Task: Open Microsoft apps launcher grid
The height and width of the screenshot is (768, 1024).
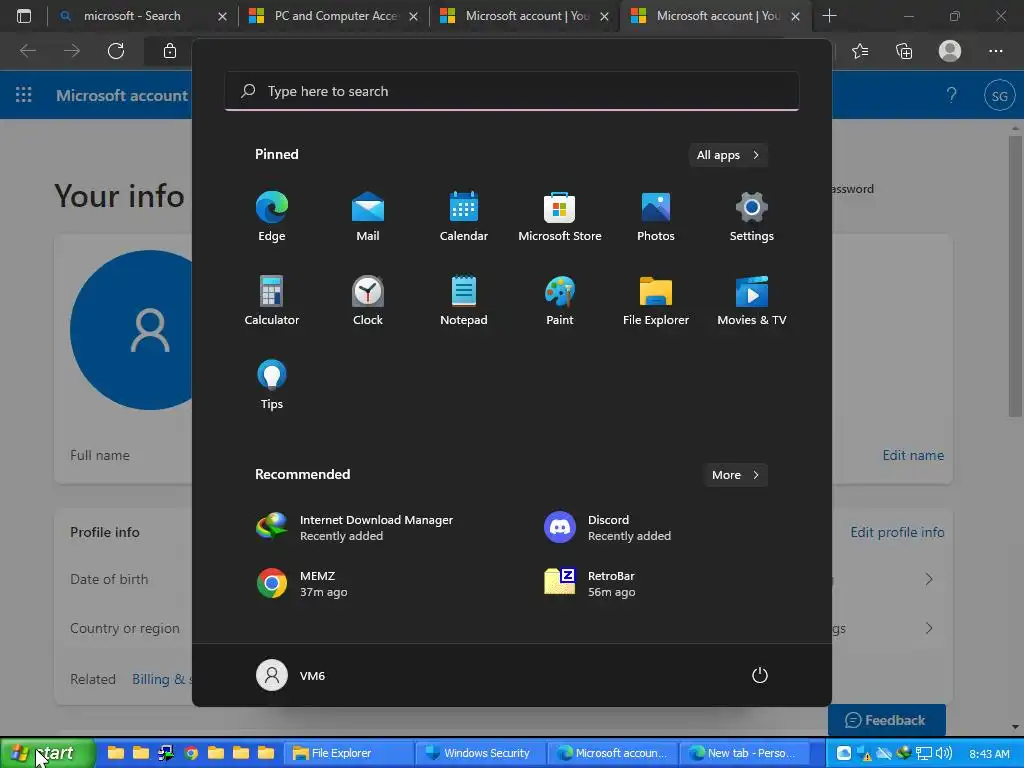Action: [x=24, y=95]
